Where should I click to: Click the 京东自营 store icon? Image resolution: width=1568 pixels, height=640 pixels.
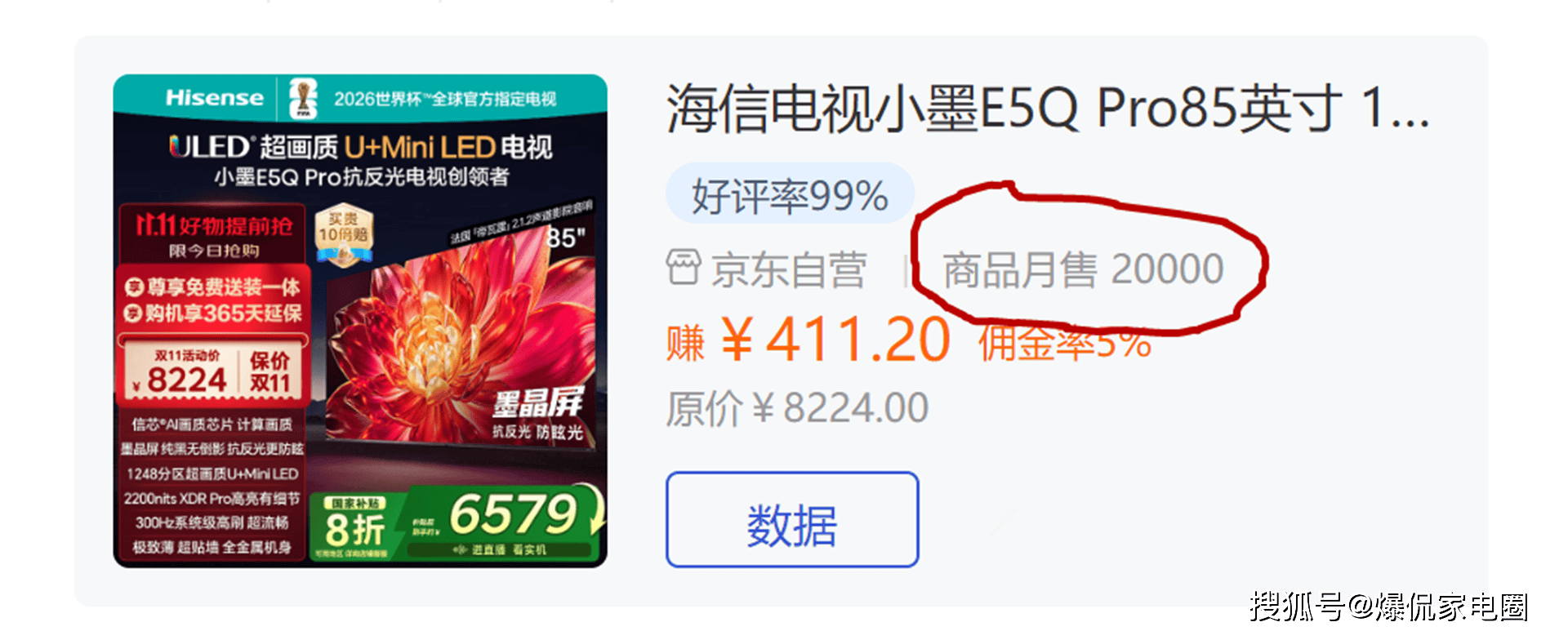coord(684,269)
